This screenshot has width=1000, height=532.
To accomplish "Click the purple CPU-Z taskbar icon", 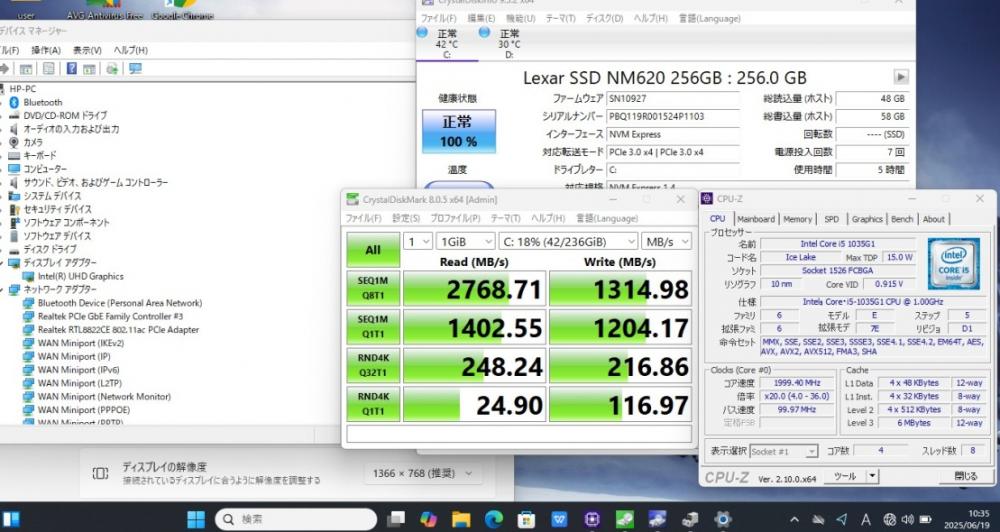I will coord(592,519).
